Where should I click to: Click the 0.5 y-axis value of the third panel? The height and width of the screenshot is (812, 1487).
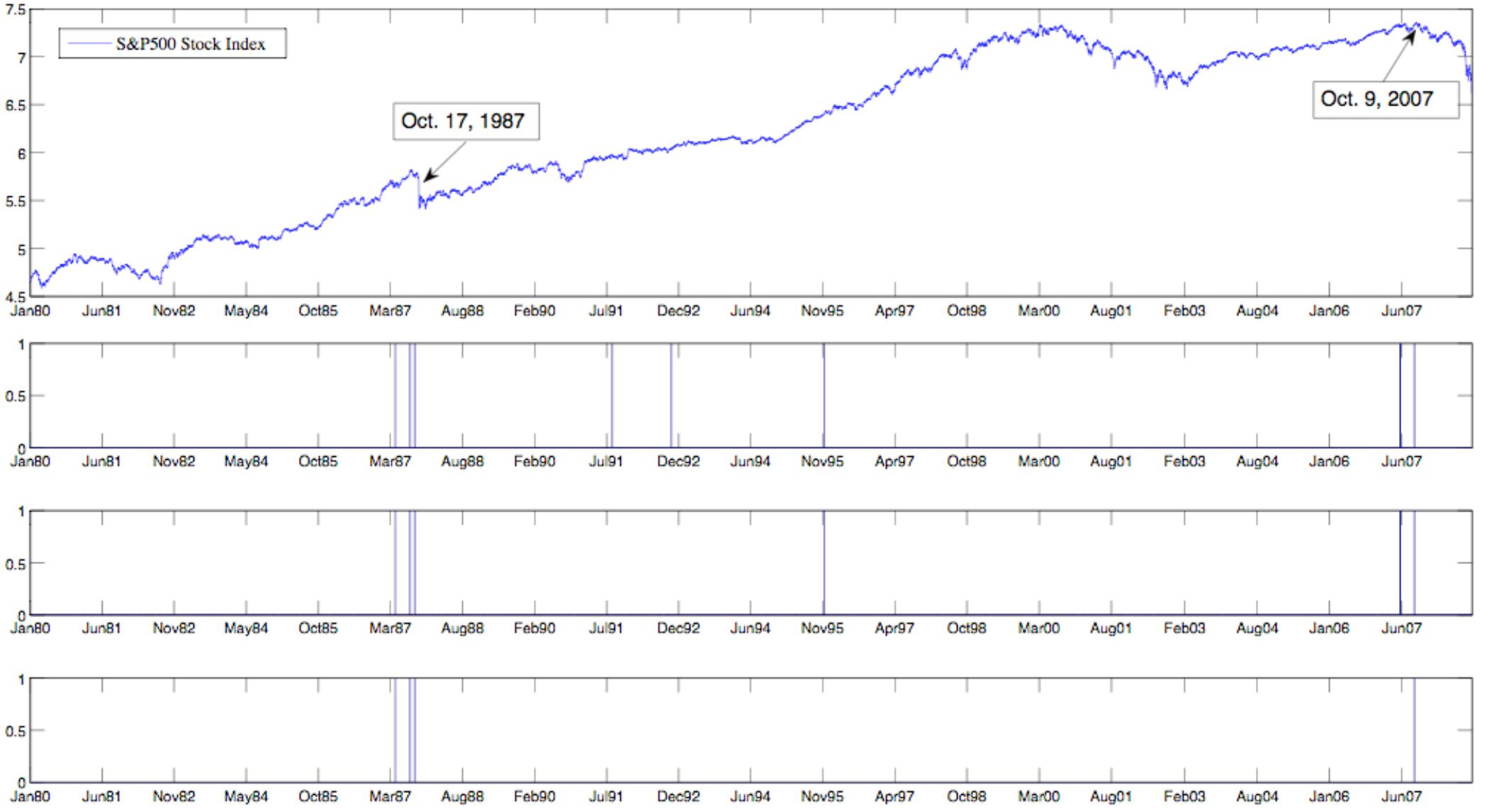click(16, 563)
